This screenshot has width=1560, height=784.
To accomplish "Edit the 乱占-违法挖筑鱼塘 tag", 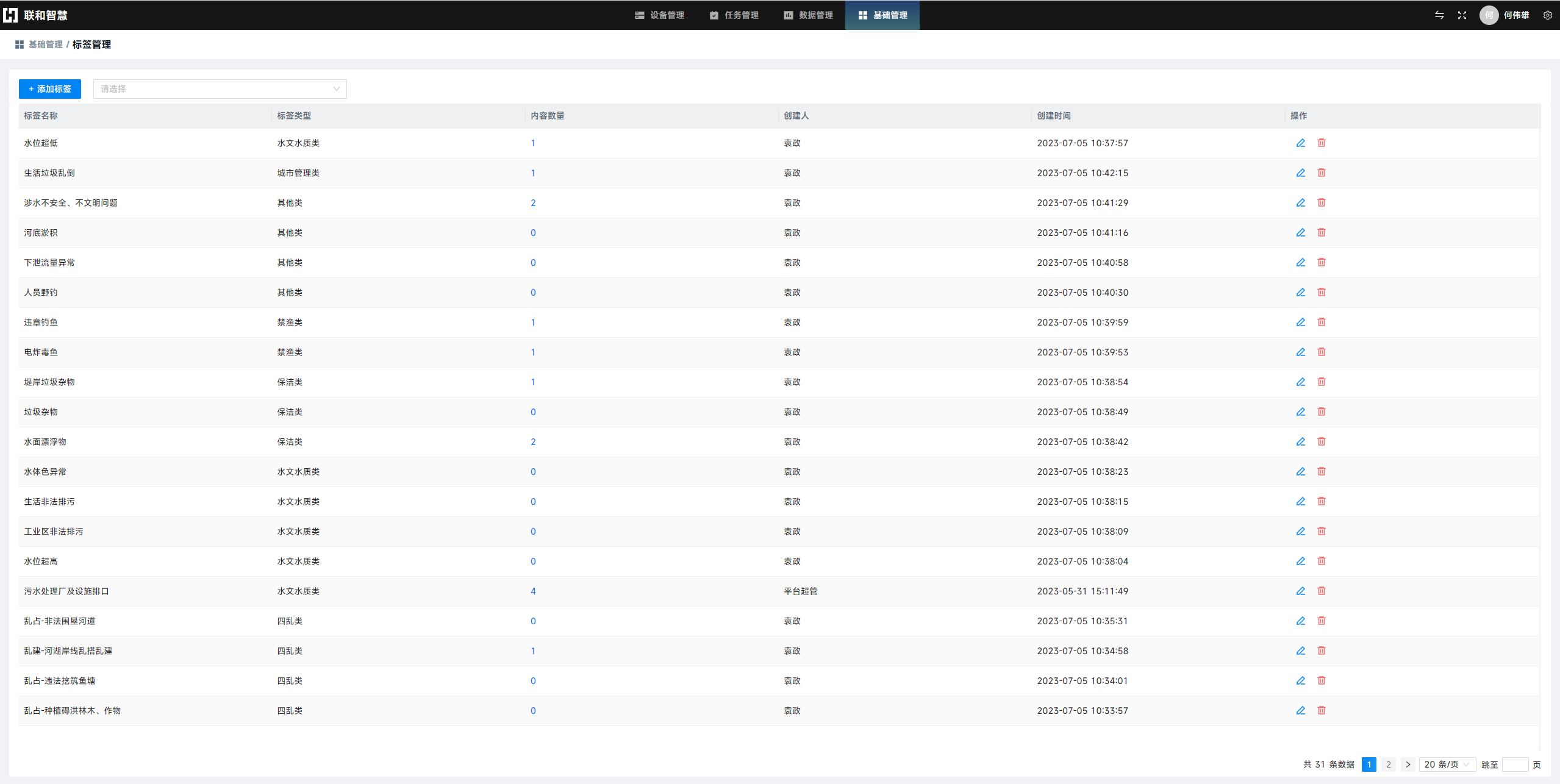I will coord(1300,681).
